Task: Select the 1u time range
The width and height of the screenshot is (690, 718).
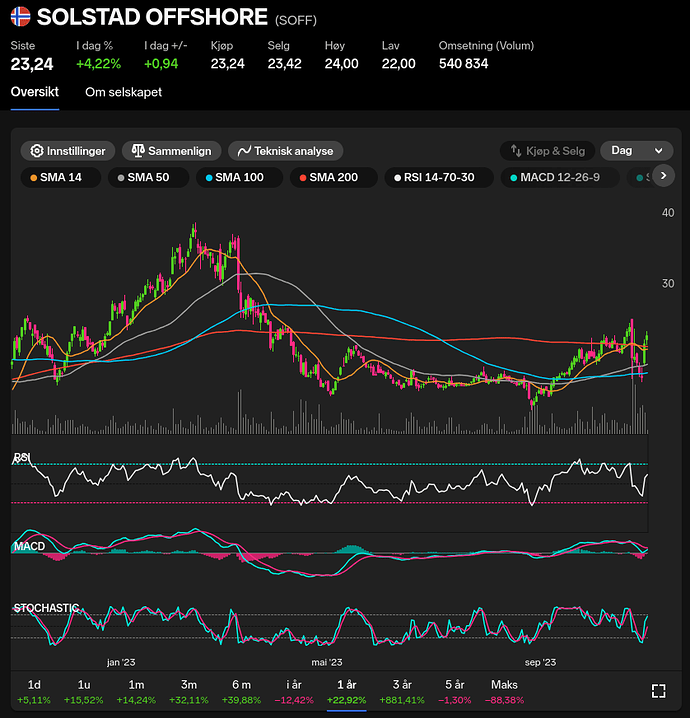Action: (x=84, y=691)
